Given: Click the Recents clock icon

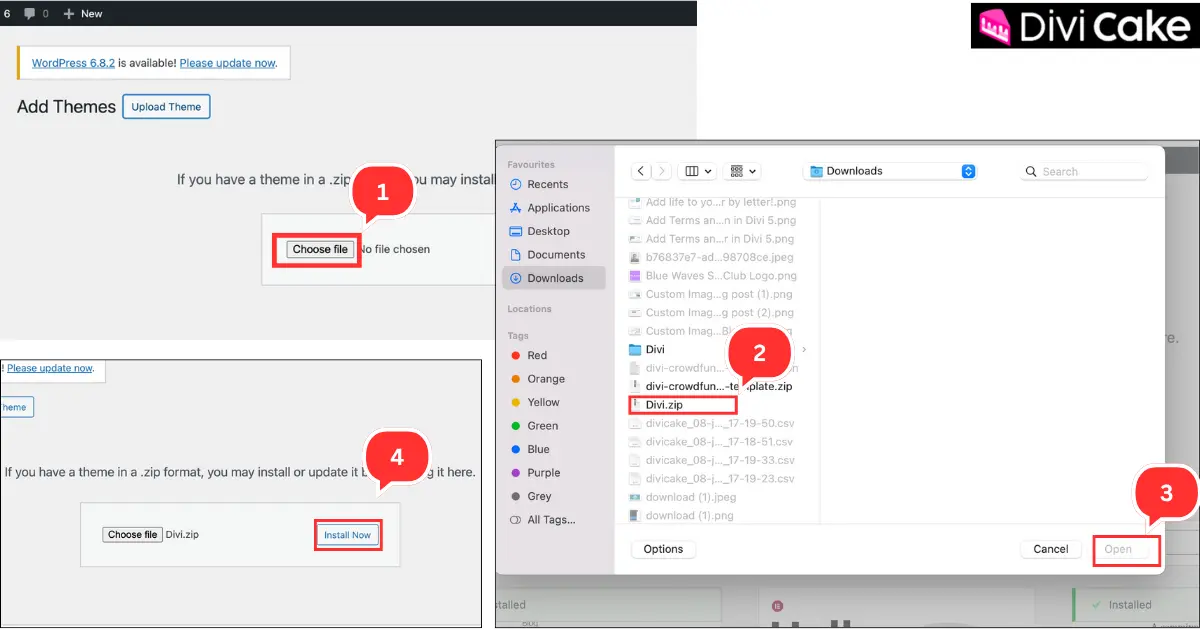Looking at the screenshot, I should (516, 184).
